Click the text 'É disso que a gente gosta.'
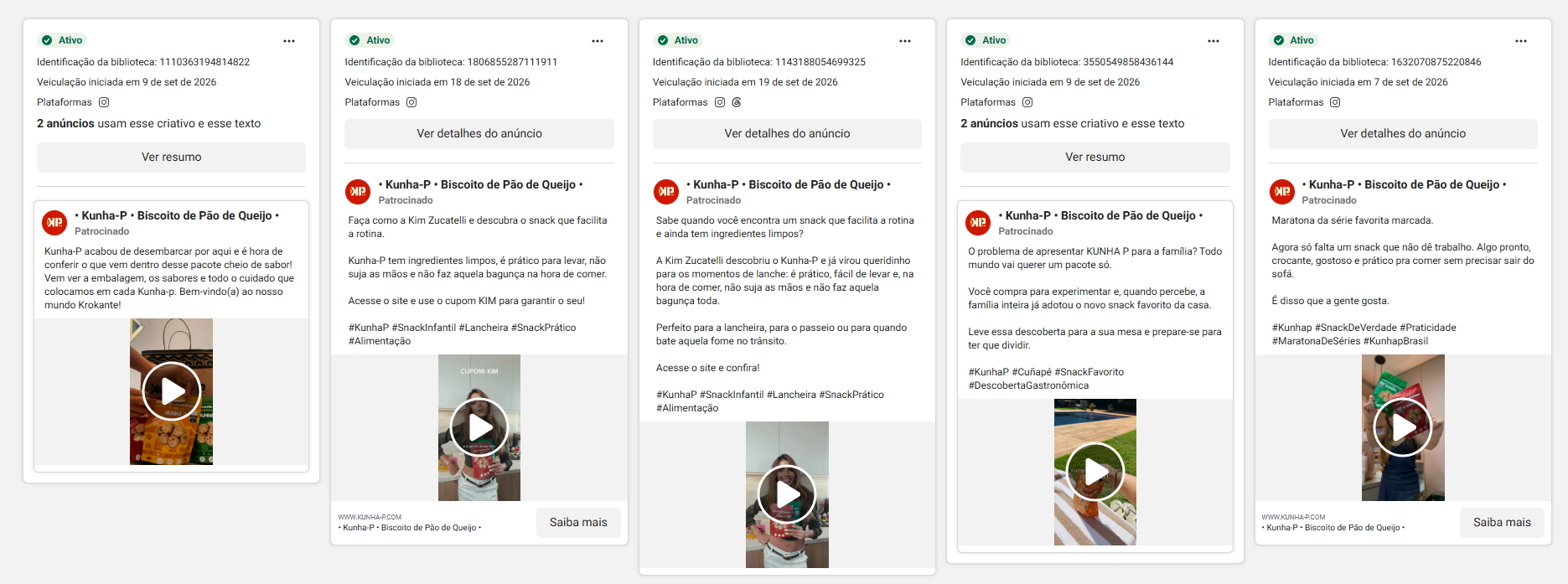This screenshot has height=584, width=1568. tap(1331, 301)
